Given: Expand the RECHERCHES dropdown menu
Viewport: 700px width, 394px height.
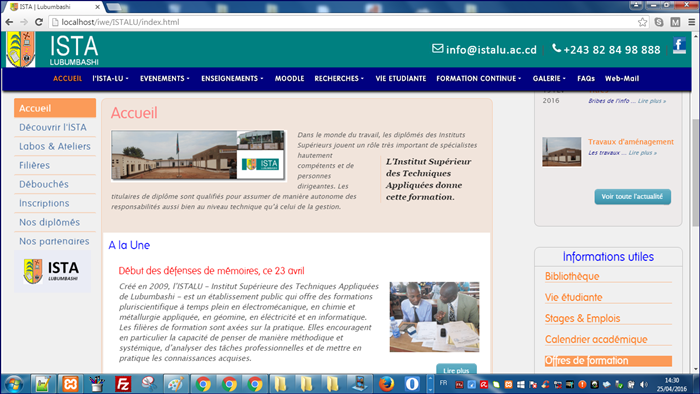Looking at the screenshot, I should click(339, 79).
